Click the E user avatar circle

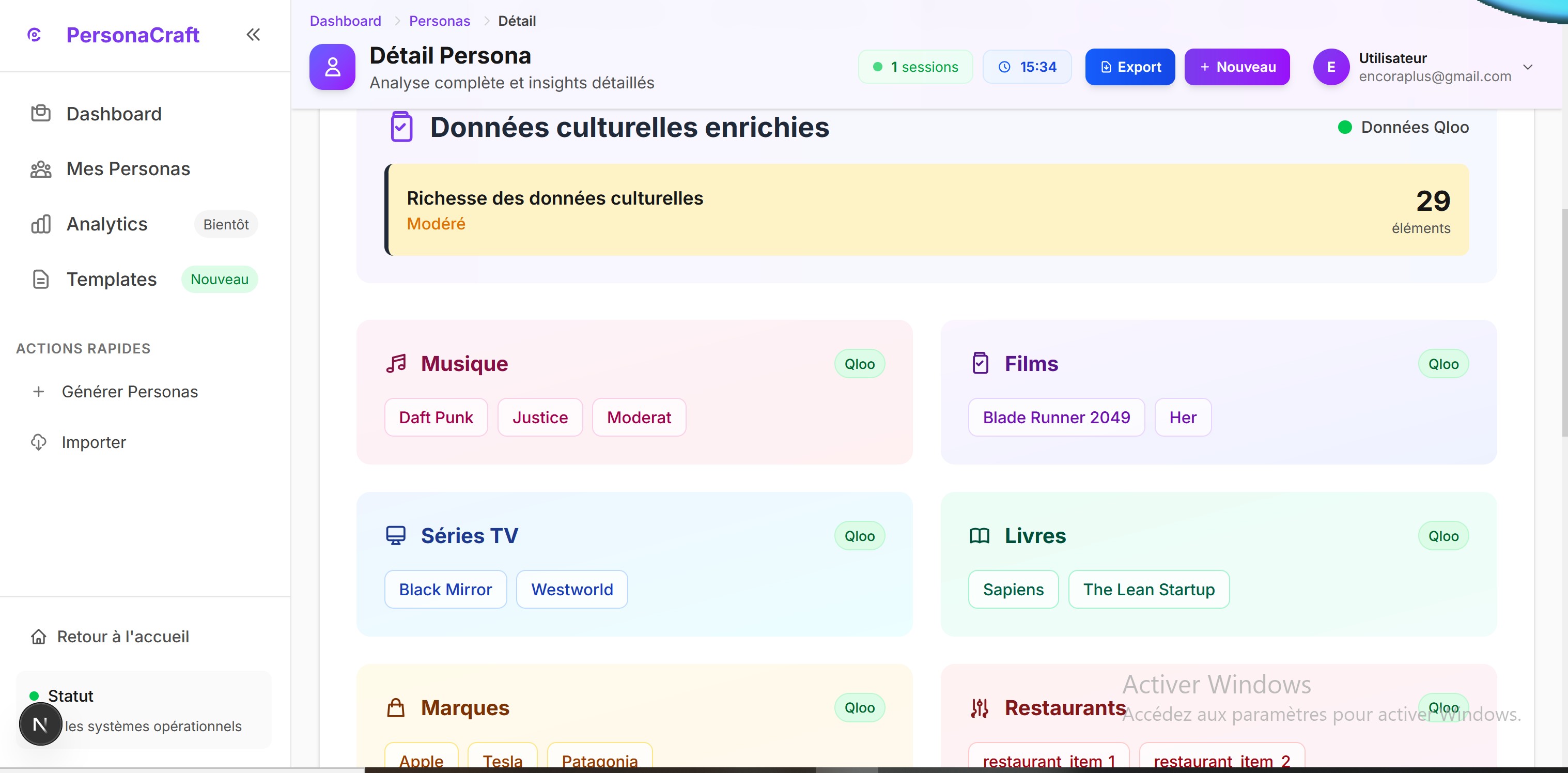coord(1331,67)
